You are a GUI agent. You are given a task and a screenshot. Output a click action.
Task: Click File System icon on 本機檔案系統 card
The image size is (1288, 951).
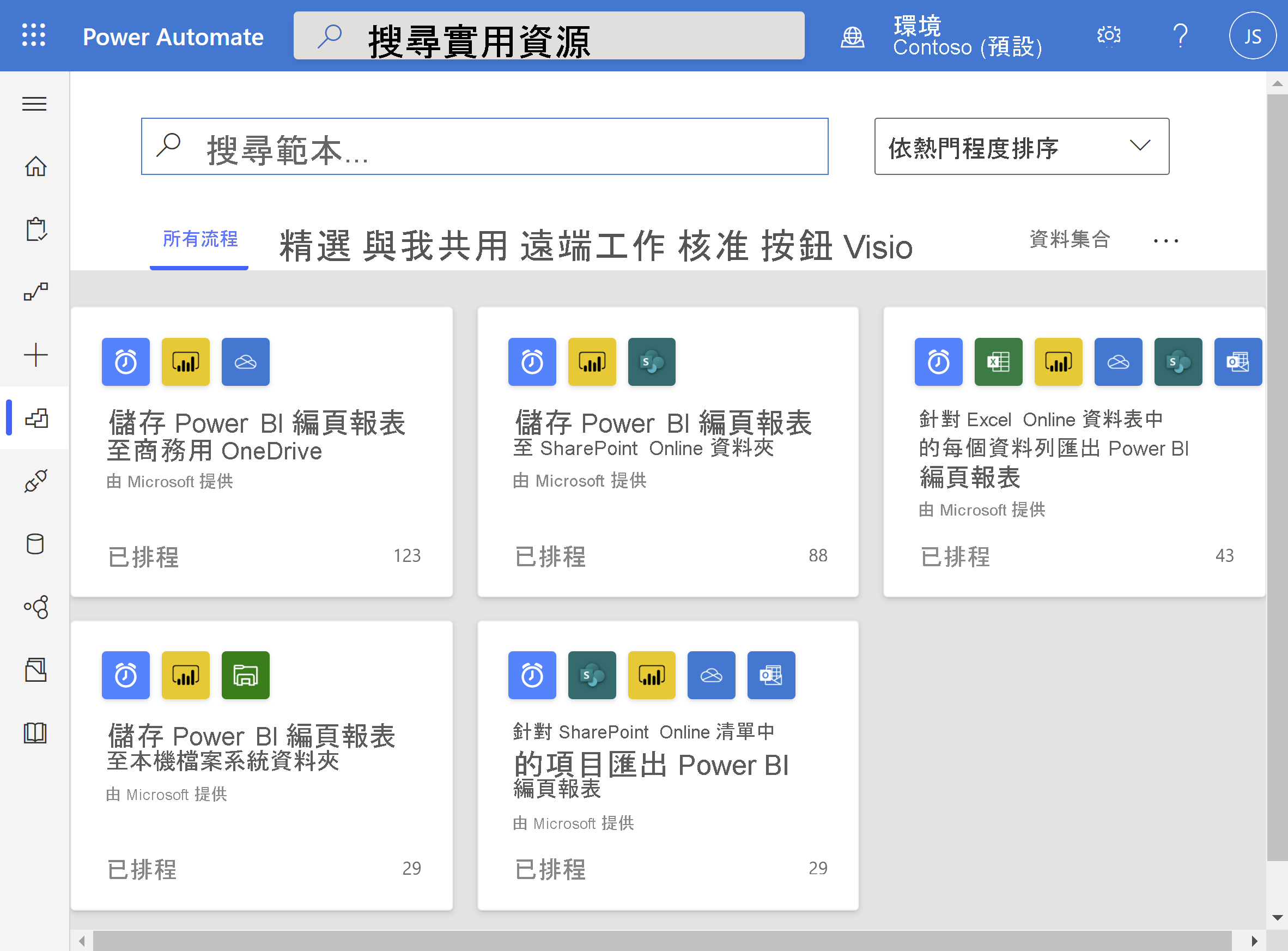click(x=246, y=675)
